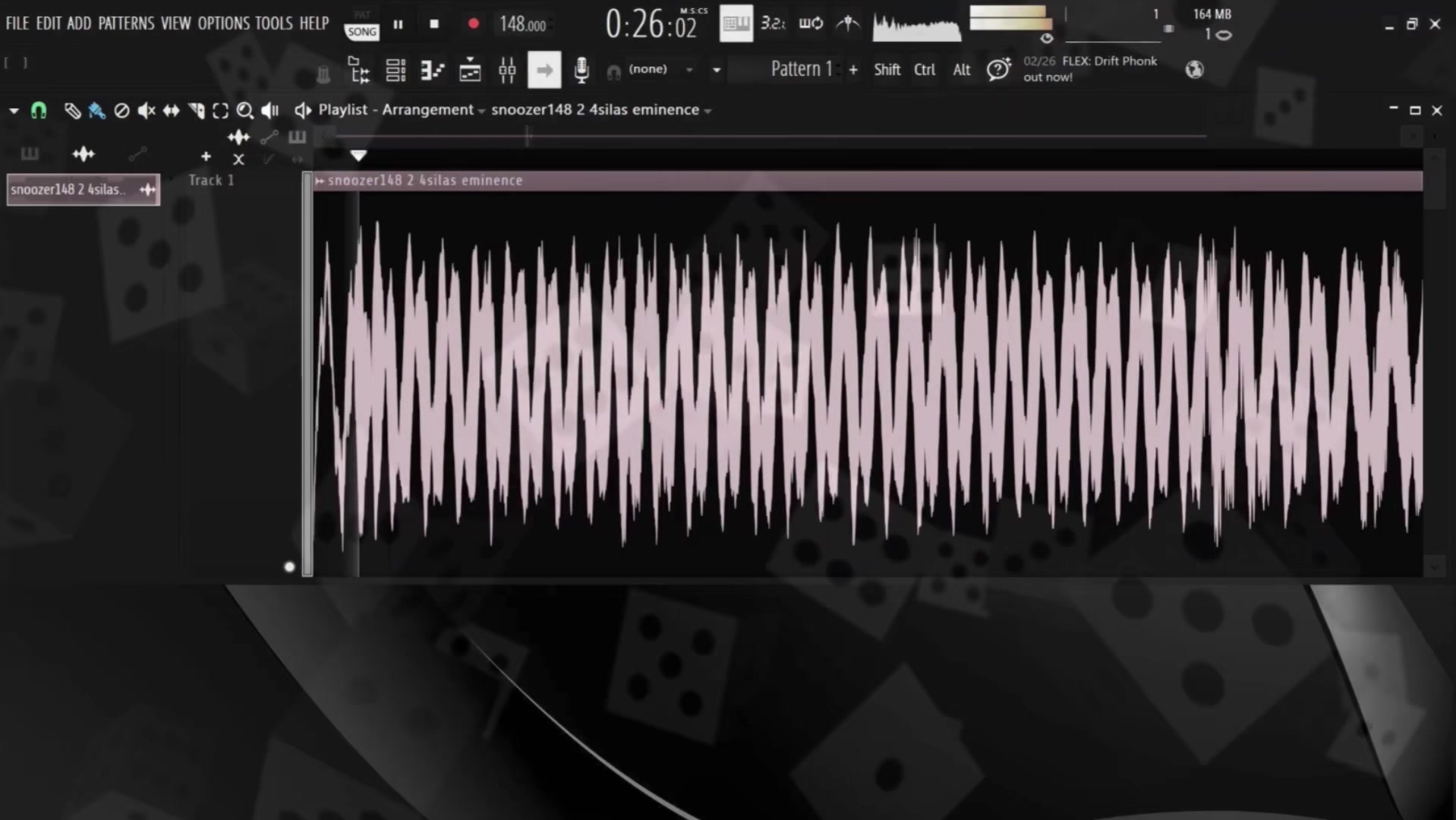The width and height of the screenshot is (1456, 820).
Task: Open the EDIT menu
Action: click(49, 24)
